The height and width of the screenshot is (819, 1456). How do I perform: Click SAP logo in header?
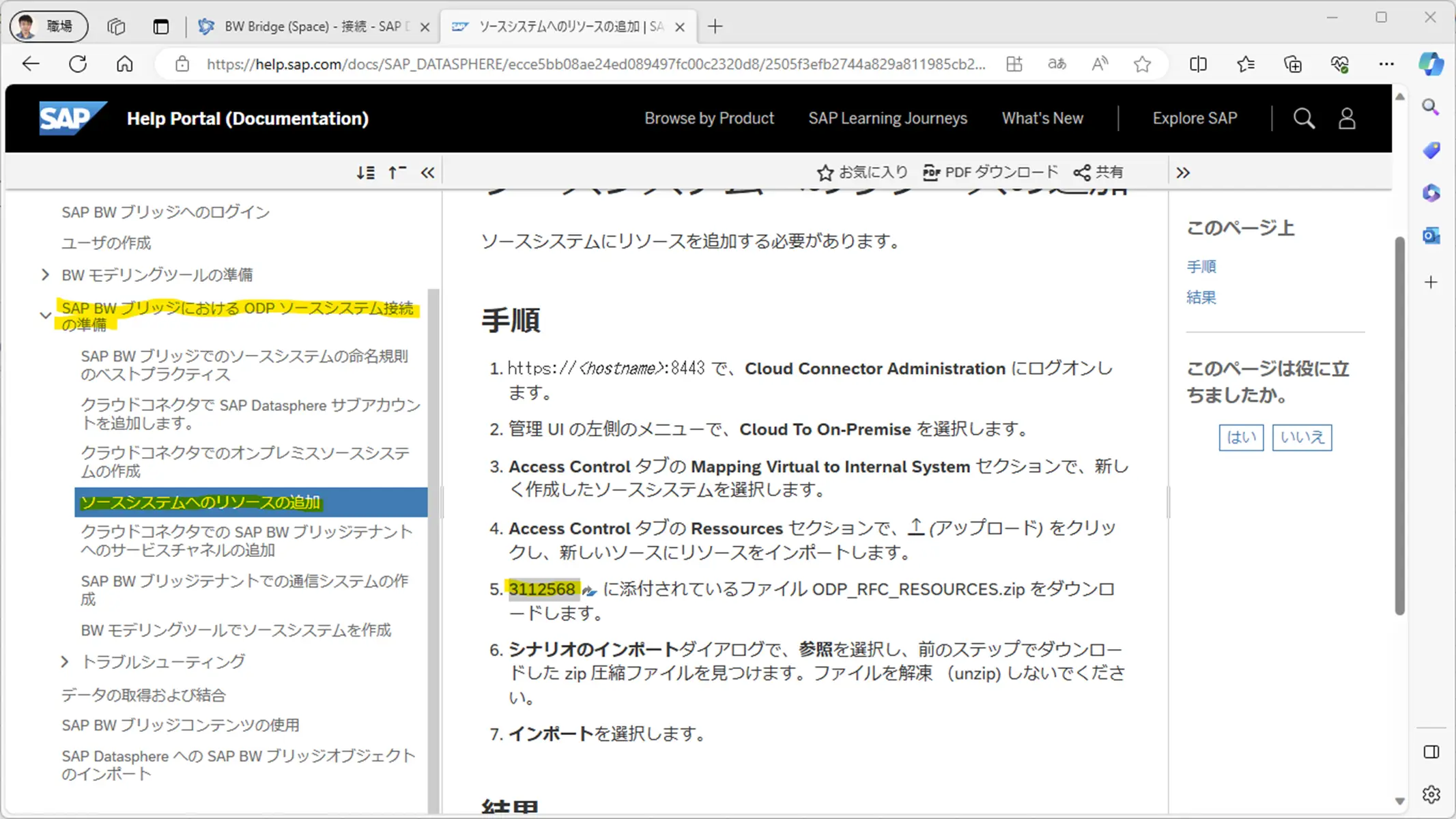[x=72, y=118]
